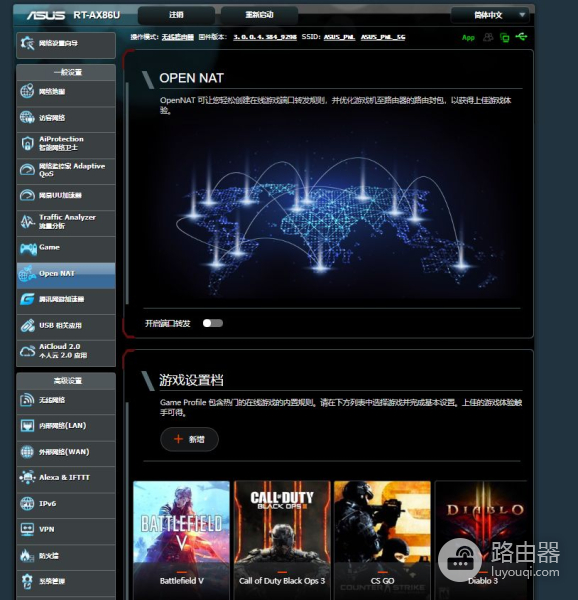578x600 pixels.
Task: Click the App link in status bar
Action: (468, 38)
